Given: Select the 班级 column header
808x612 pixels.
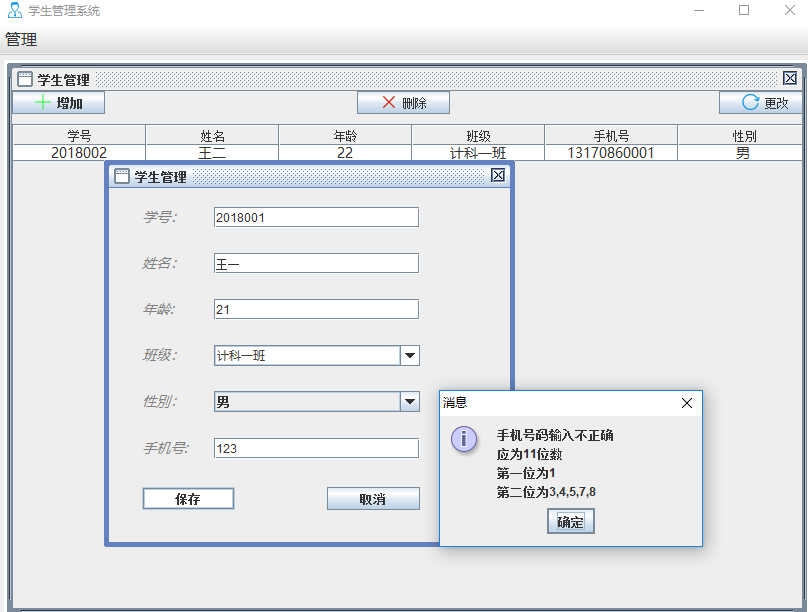Looking at the screenshot, I should pyautogui.click(x=478, y=136).
